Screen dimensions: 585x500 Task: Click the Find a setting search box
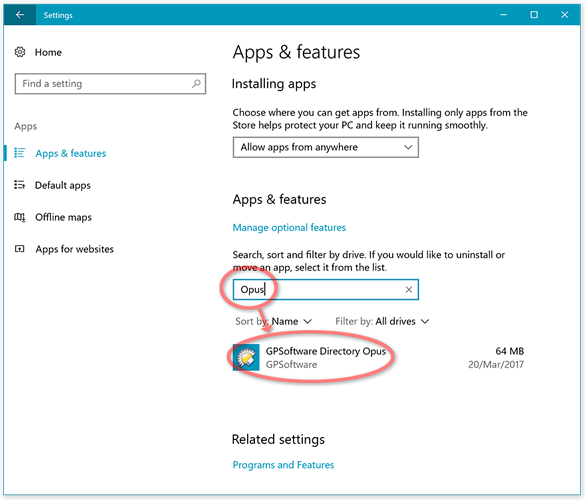coord(110,84)
